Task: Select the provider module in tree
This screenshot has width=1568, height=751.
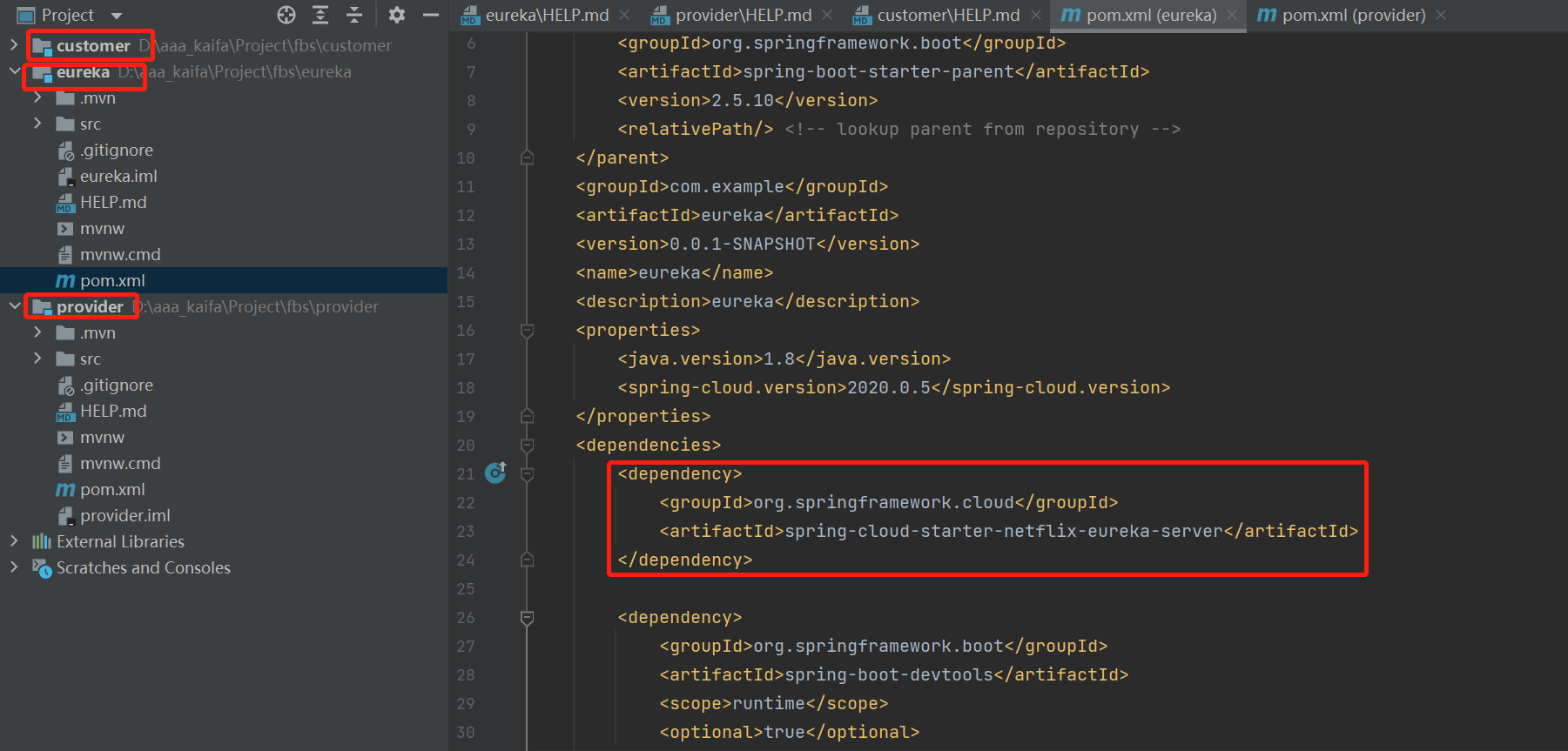Action: tap(90, 306)
